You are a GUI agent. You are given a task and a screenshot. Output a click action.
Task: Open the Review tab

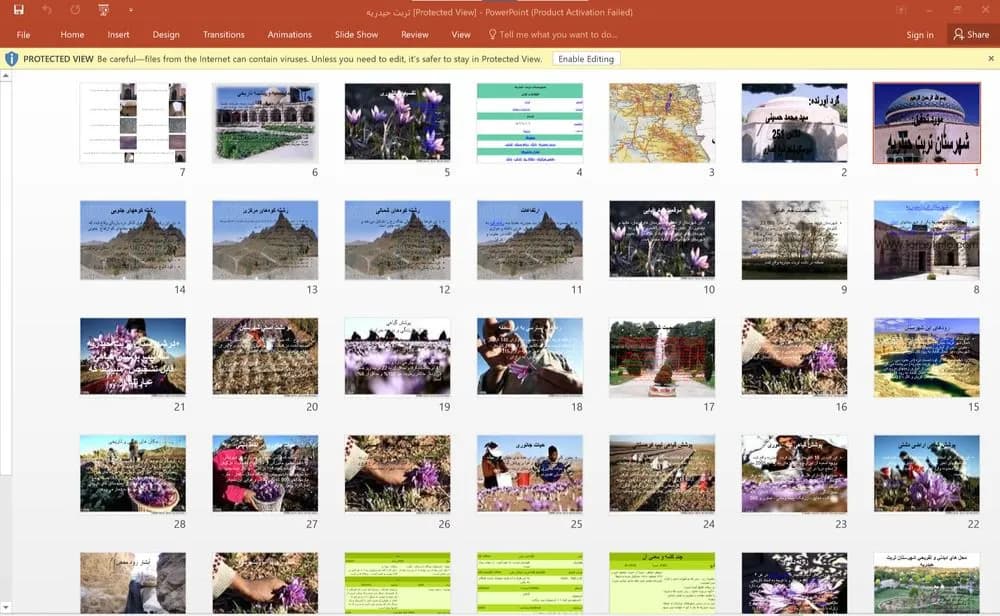415,34
